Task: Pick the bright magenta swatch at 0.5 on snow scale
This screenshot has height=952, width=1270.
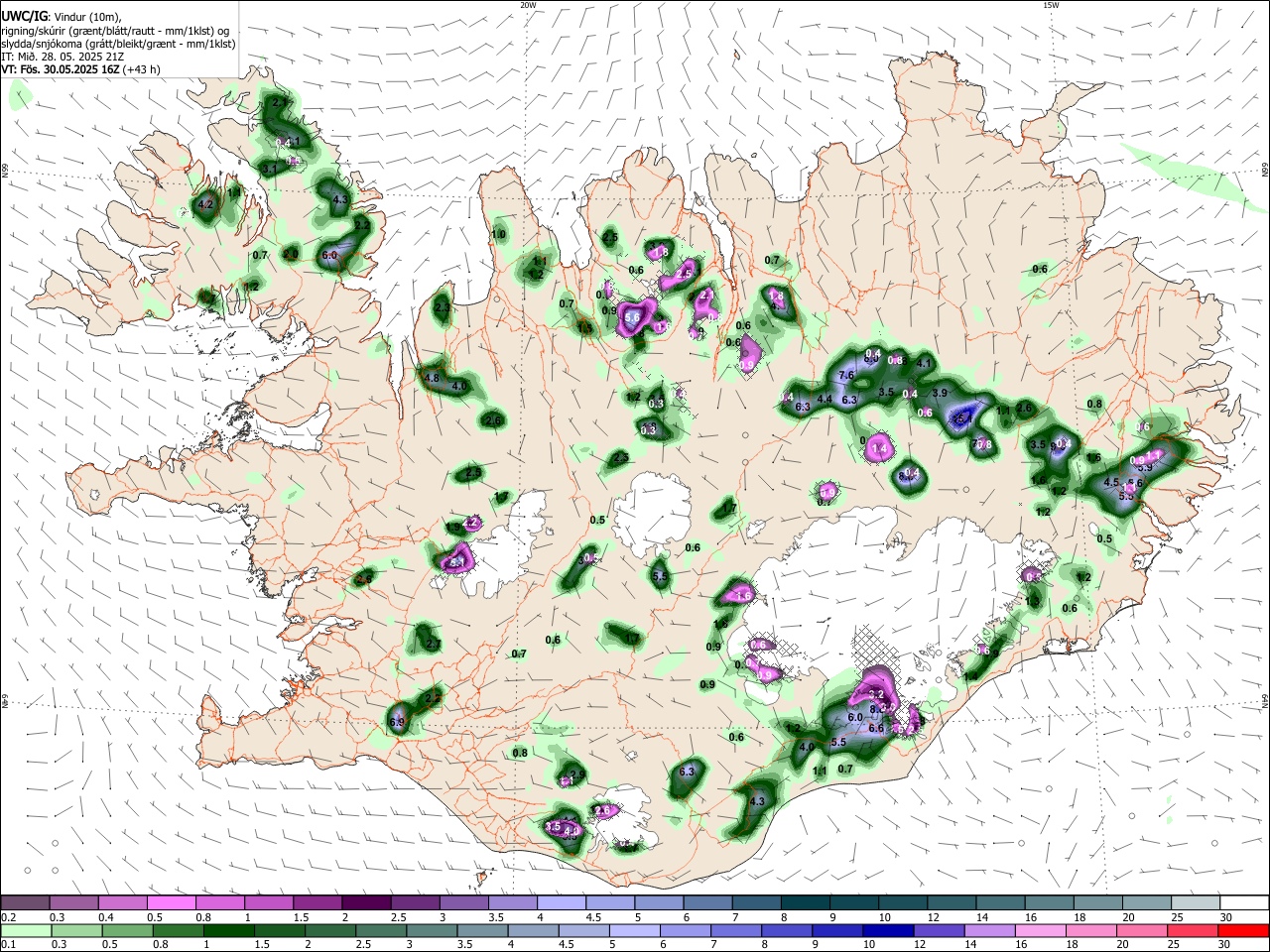Action: (x=171, y=902)
